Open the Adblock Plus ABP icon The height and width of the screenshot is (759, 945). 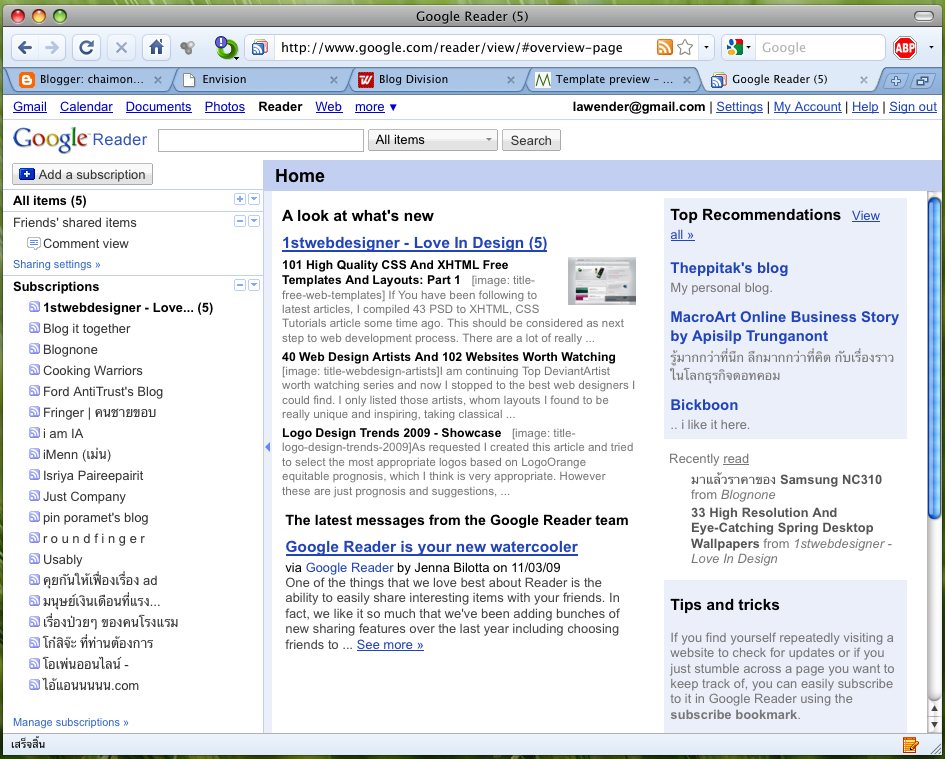[x=905, y=48]
